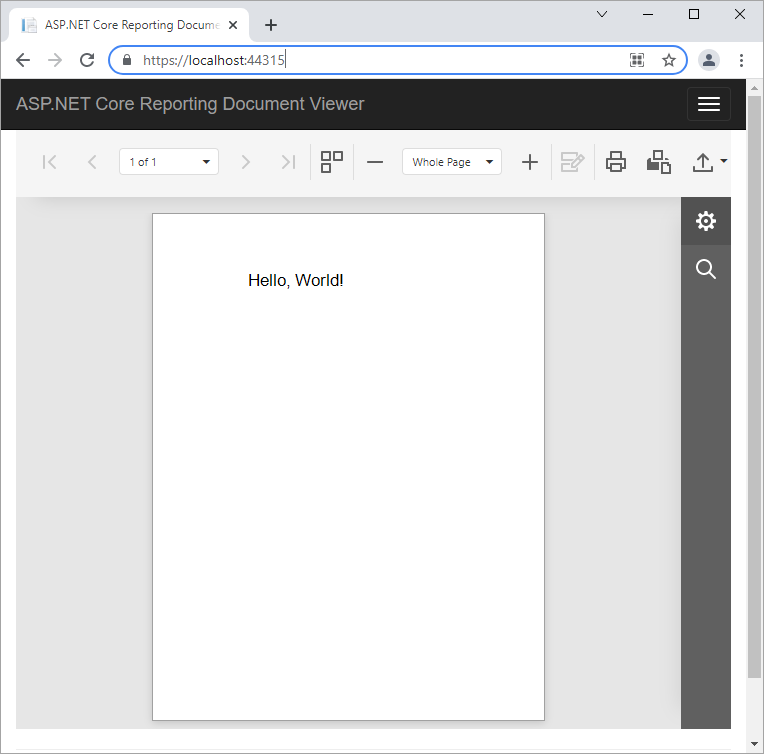
Task: Click the vertical page scrollbar
Action: (x=754, y=386)
